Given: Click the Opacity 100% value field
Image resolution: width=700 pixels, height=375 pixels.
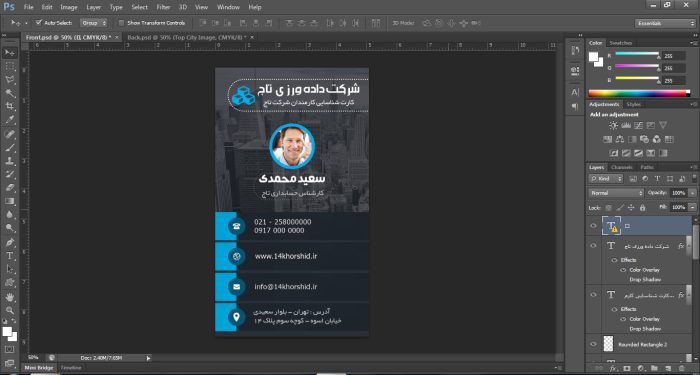Looking at the screenshot, I should click(678, 193).
